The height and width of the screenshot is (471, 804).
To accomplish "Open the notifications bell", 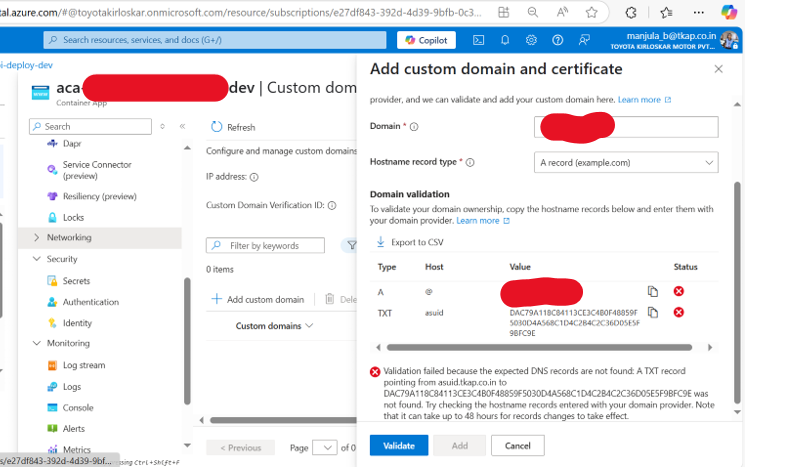I will pyautogui.click(x=505, y=40).
